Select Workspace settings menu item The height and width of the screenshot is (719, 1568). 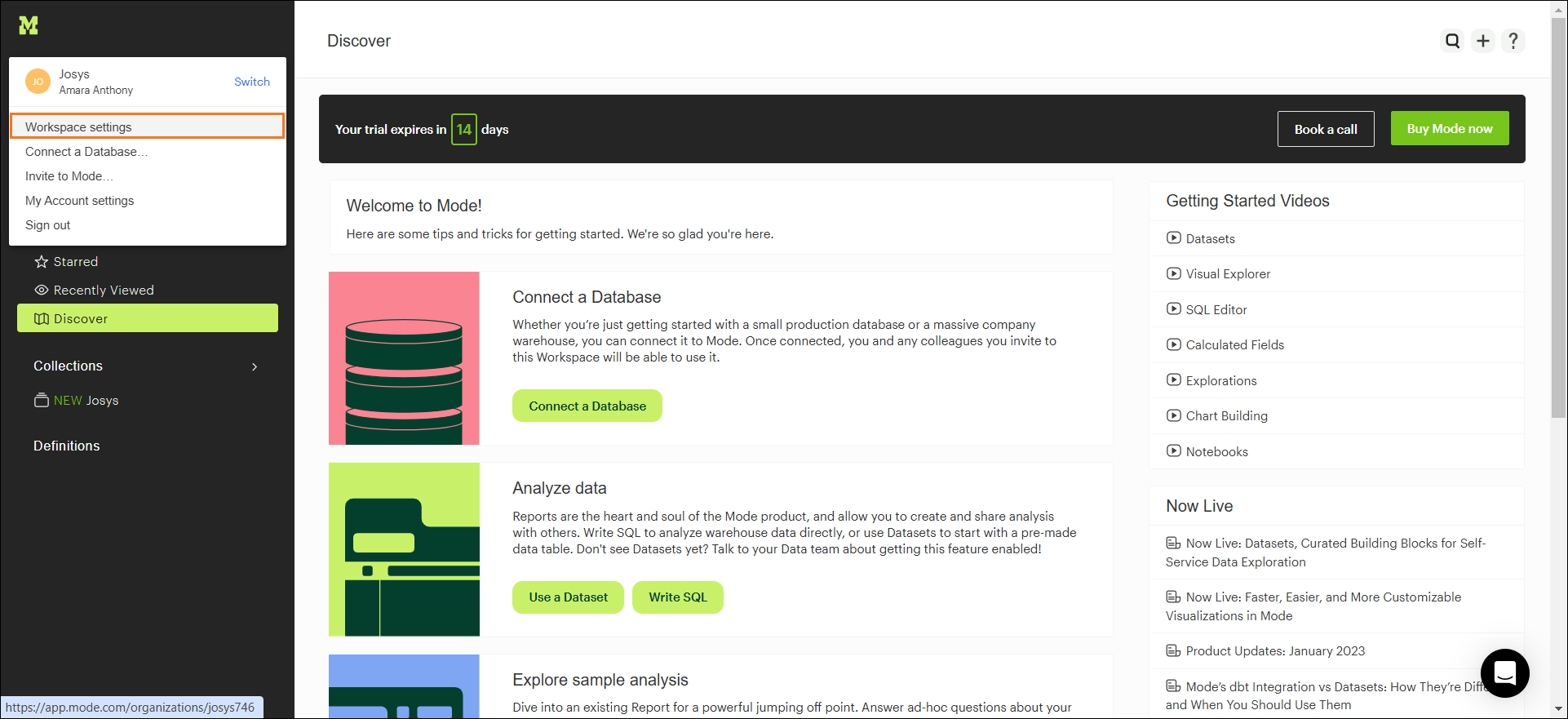click(147, 126)
